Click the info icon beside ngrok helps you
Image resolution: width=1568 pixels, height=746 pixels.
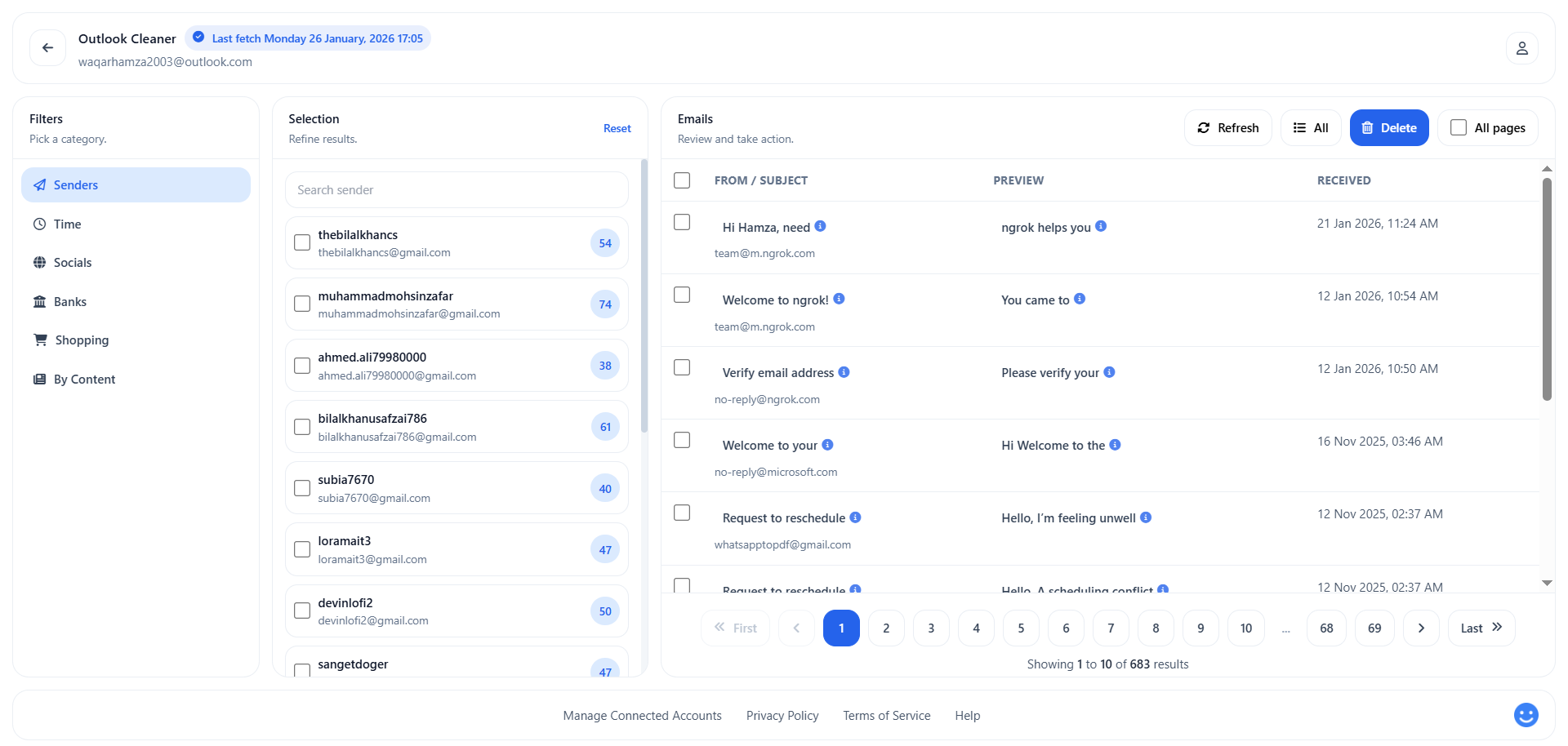point(1100,227)
